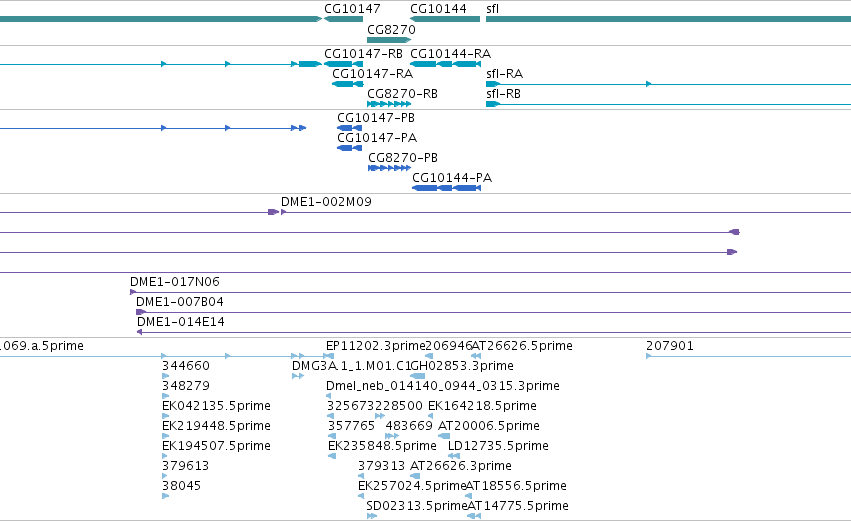Image resolution: width=851 pixels, height=521 pixels.
Task: Select EST label EK257024.5prime
Action: click(x=412, y=486)
